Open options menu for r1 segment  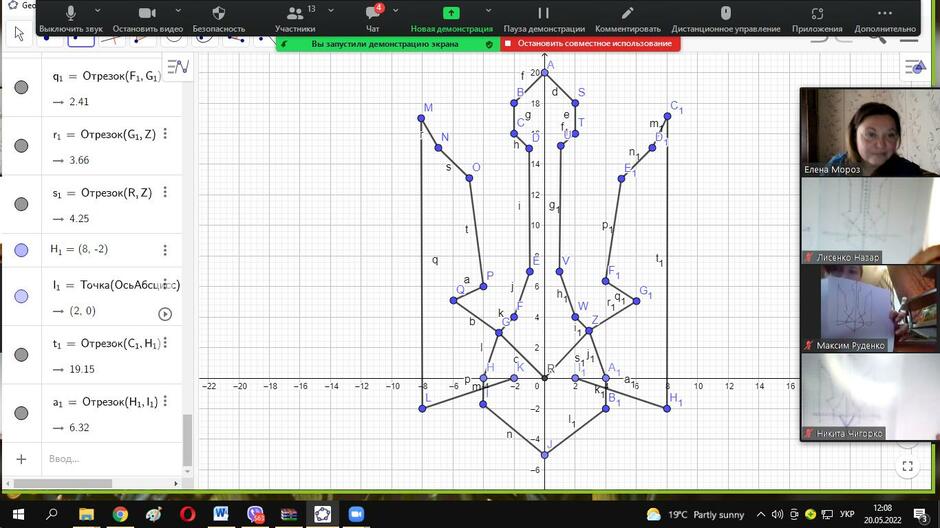coord(165,134)
